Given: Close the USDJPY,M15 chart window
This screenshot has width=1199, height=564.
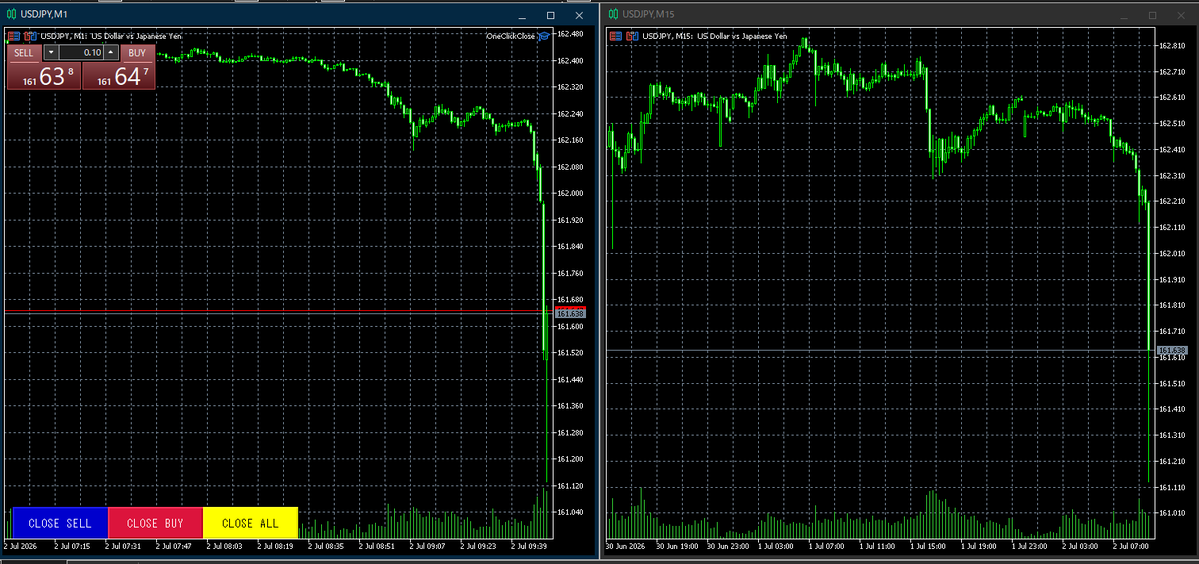Looking at the screenshot, I should [1181, 15].
